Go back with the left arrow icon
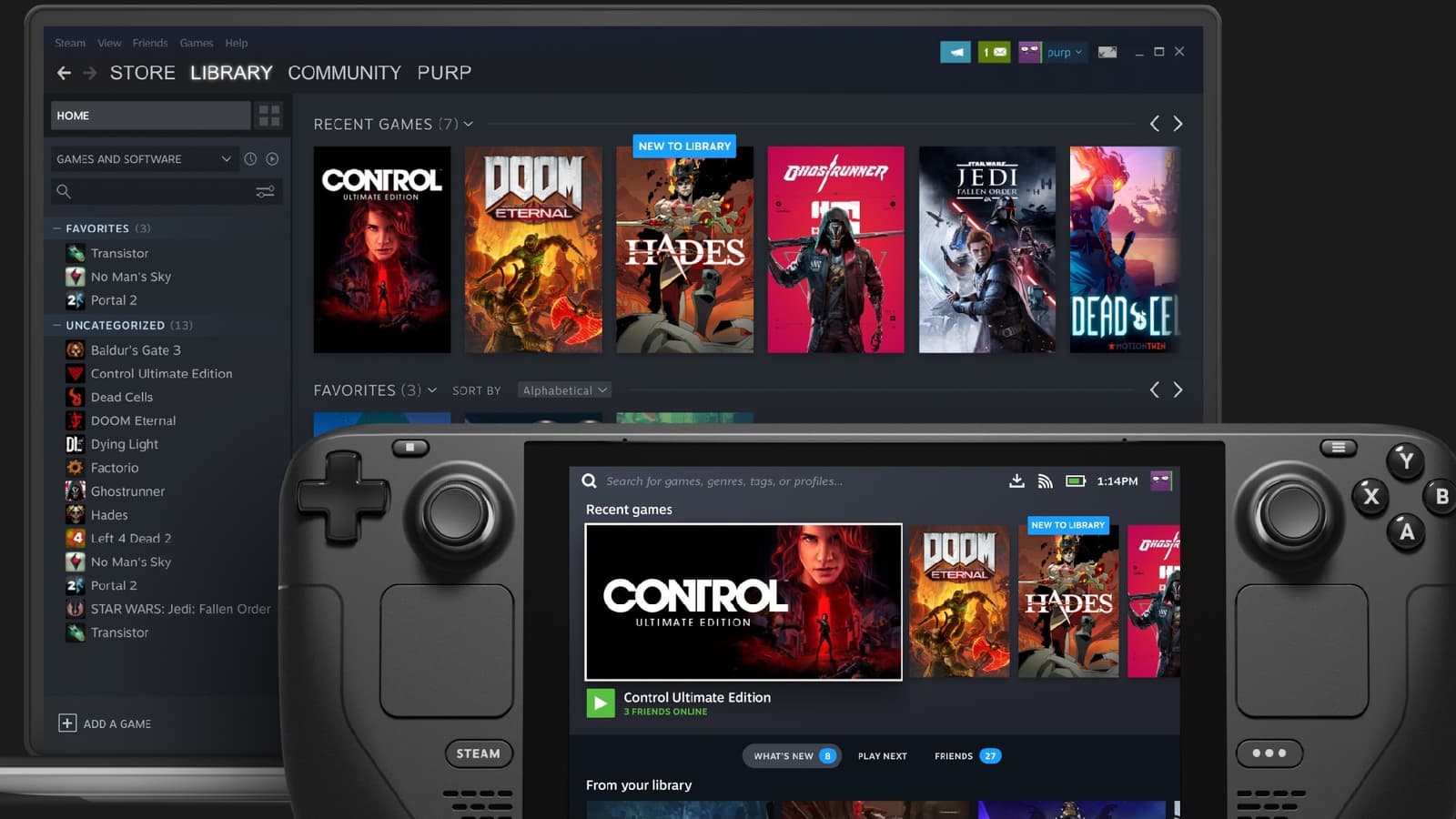The width and height of the screenshot is (1456, 819). click(x=64, y=73)
